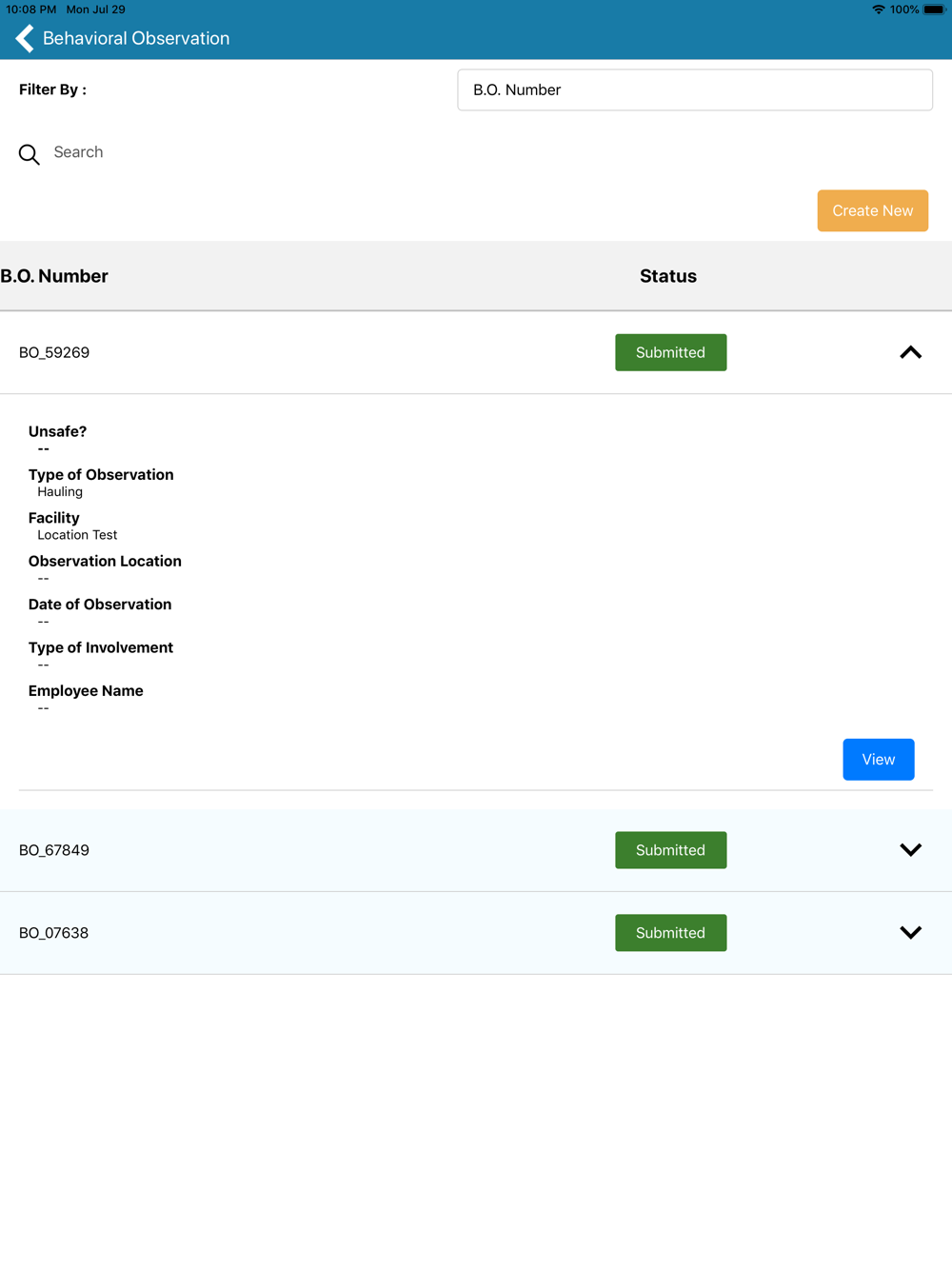Tap the BO_67849 row label

coord(54,850)
